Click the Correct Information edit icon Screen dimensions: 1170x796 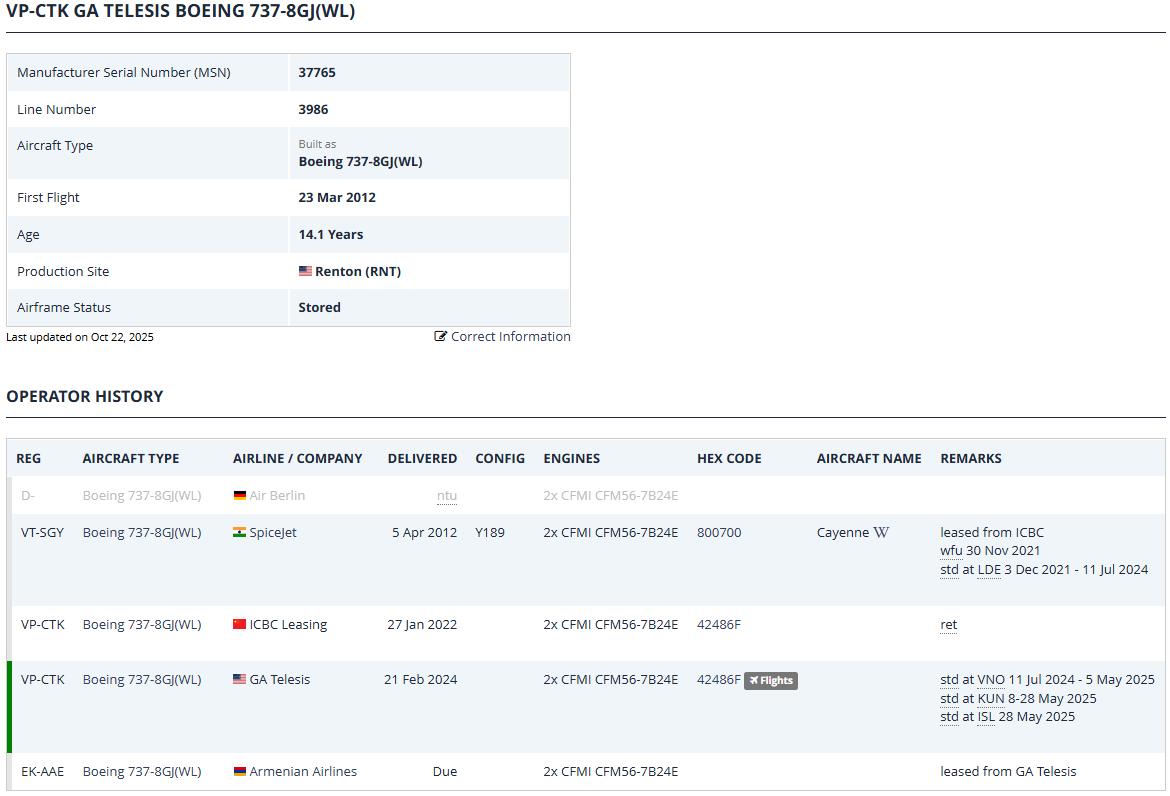[x=440, y=337]
